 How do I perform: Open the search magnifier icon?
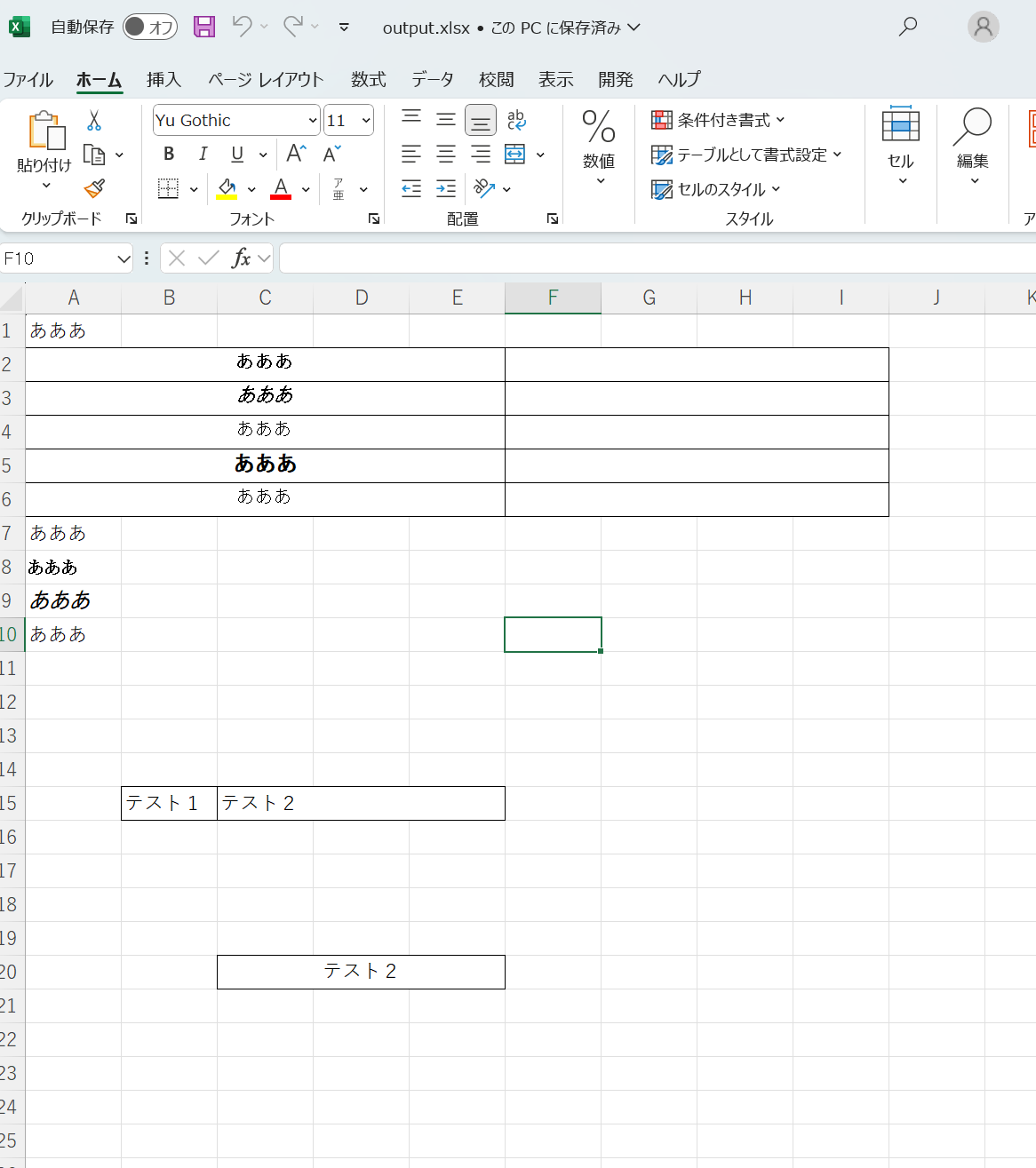907,27
